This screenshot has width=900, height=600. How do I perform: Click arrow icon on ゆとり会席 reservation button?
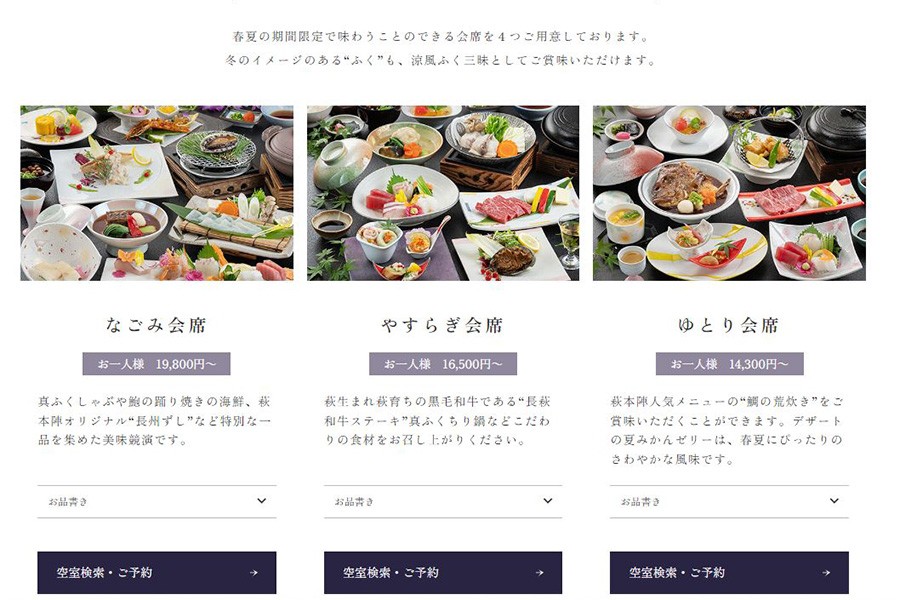point(826,572)
